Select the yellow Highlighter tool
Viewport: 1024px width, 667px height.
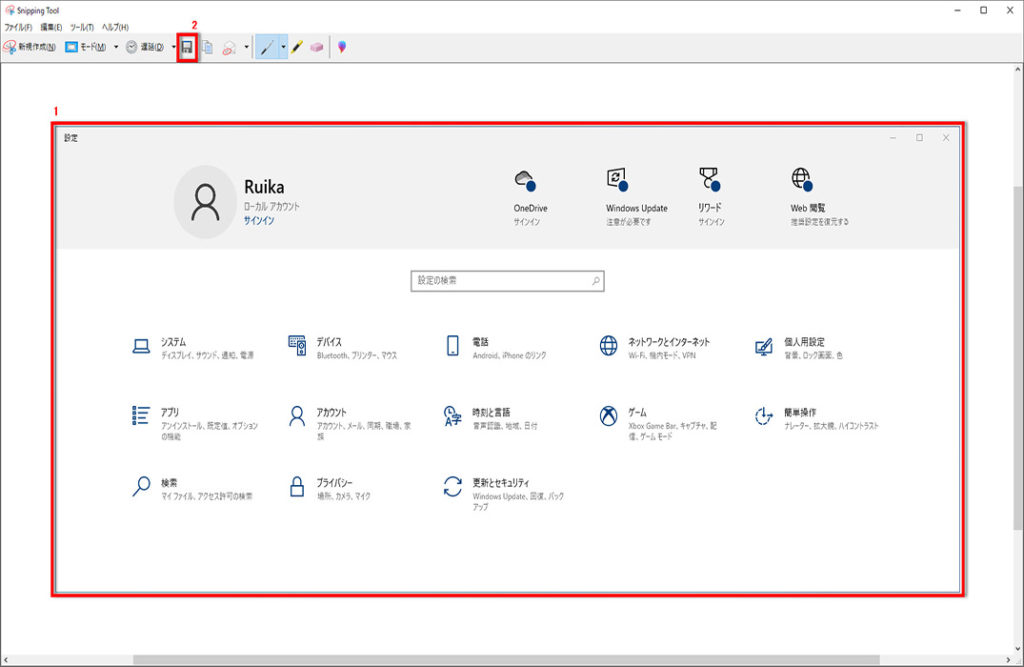pos(298,47)
